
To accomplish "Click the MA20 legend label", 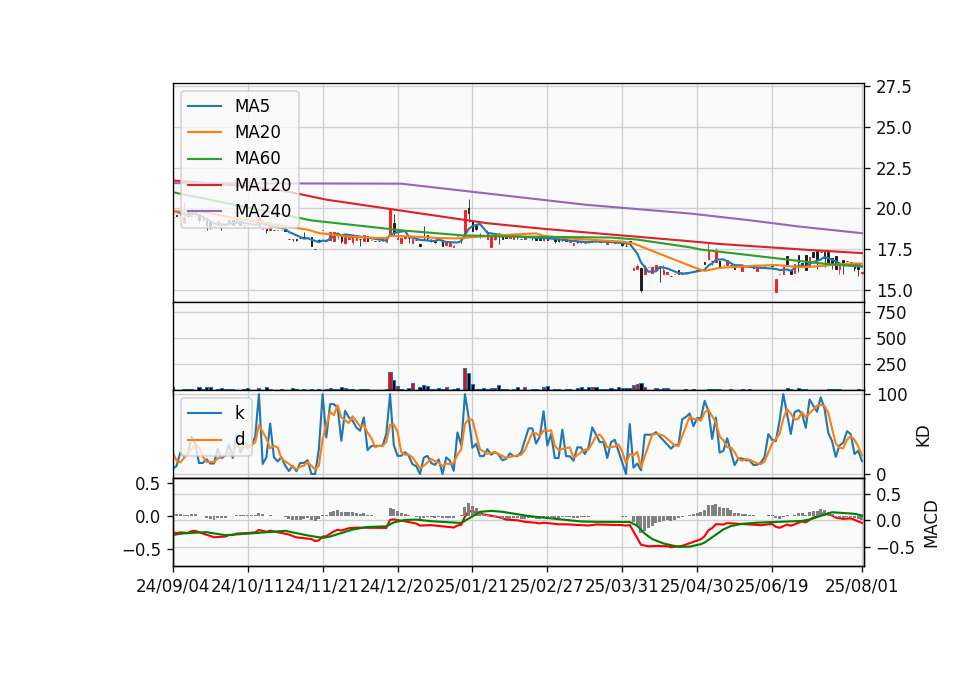I will click(257, 132).
